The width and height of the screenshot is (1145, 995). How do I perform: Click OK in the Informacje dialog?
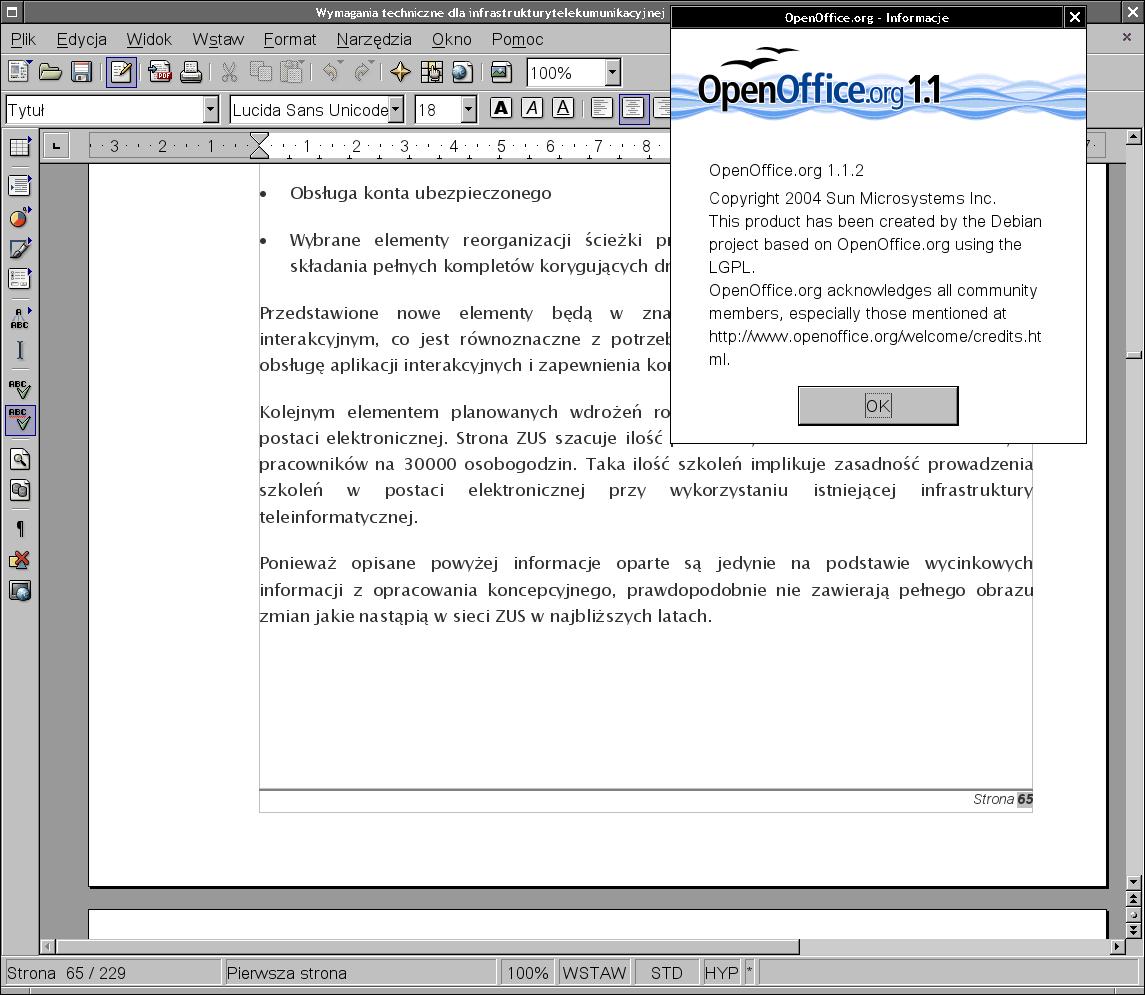coord(878,406)
